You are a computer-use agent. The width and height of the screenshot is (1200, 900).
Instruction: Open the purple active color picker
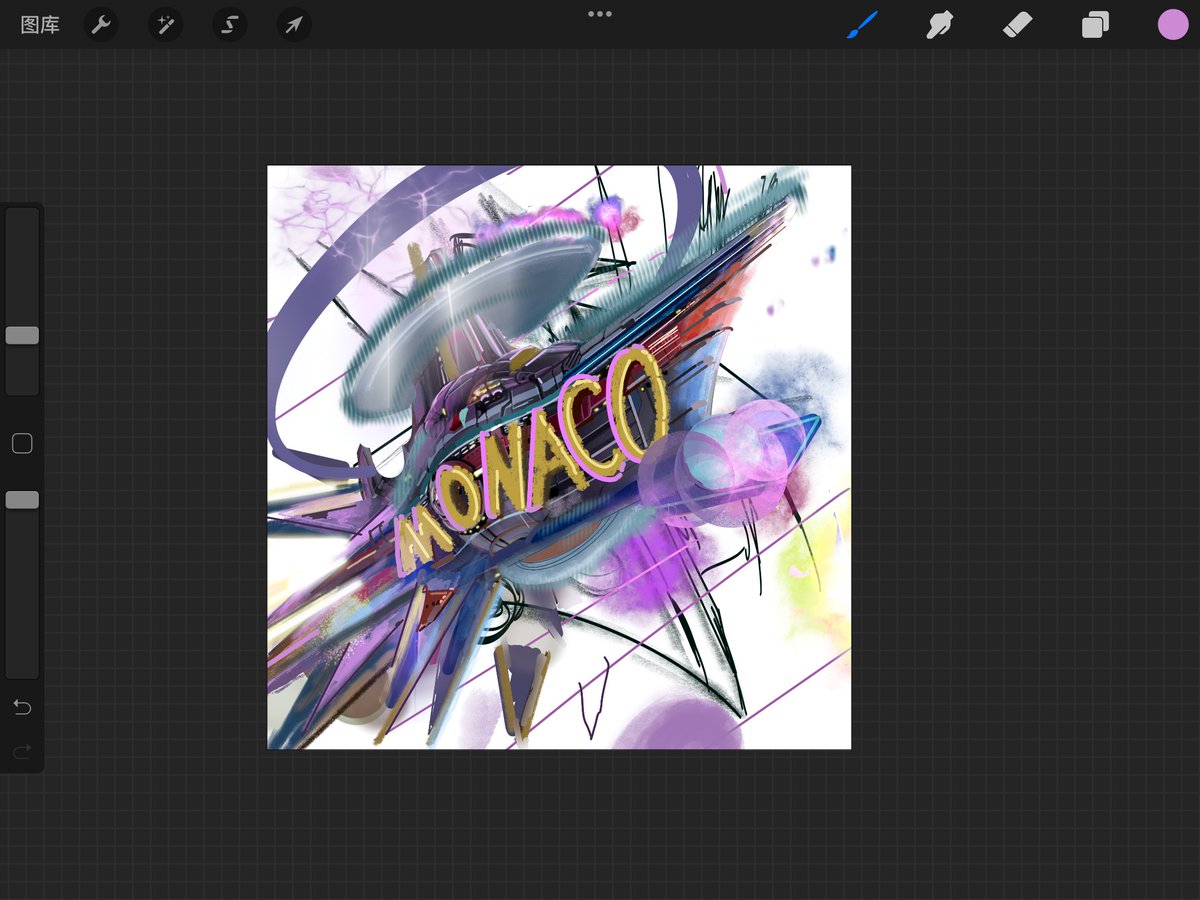pos(1173,25)
